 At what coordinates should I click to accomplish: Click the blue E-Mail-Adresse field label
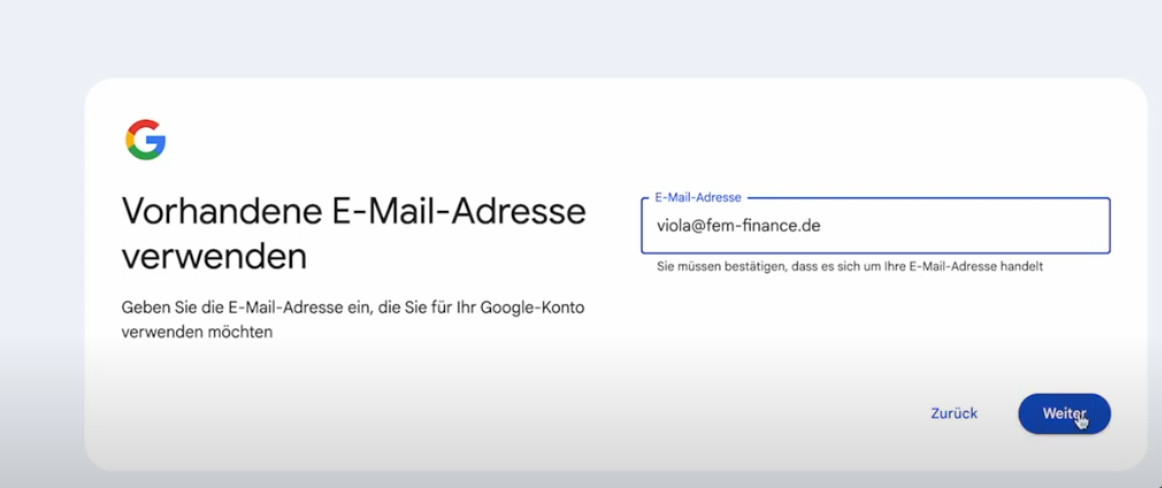[x=698, y=198]
